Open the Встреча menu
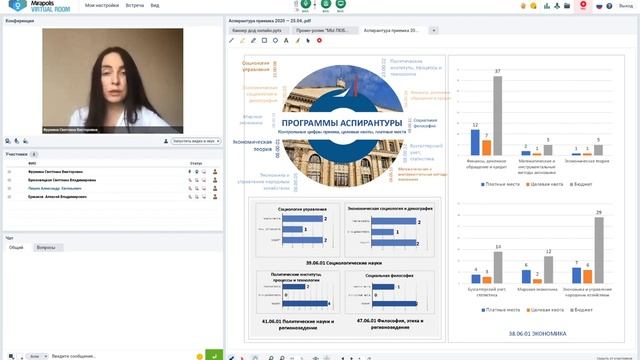This screenshot has height=360, width=640. 135,6
